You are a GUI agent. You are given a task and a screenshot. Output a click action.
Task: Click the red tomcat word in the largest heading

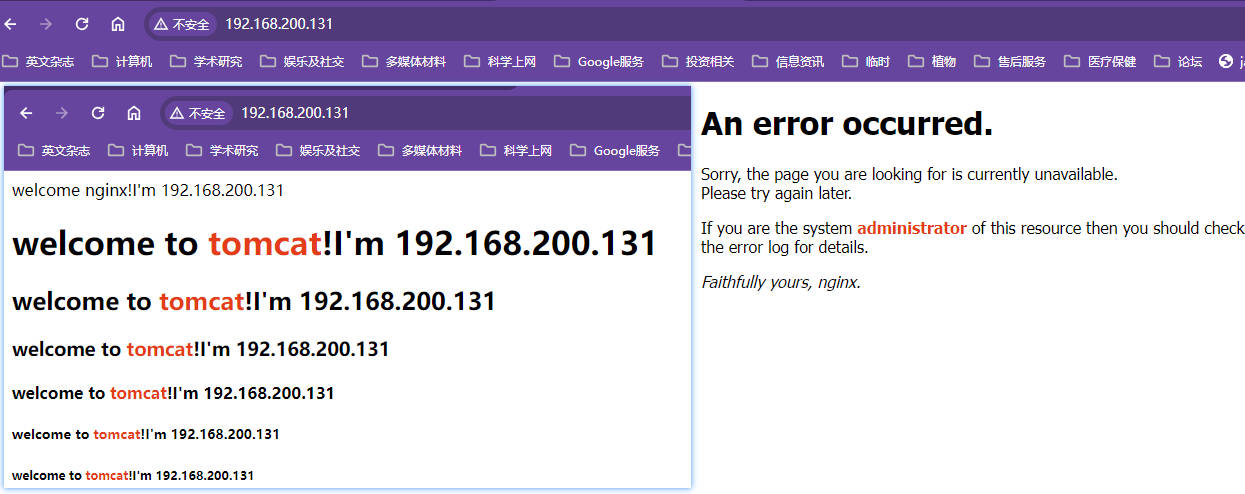[265, 244]
